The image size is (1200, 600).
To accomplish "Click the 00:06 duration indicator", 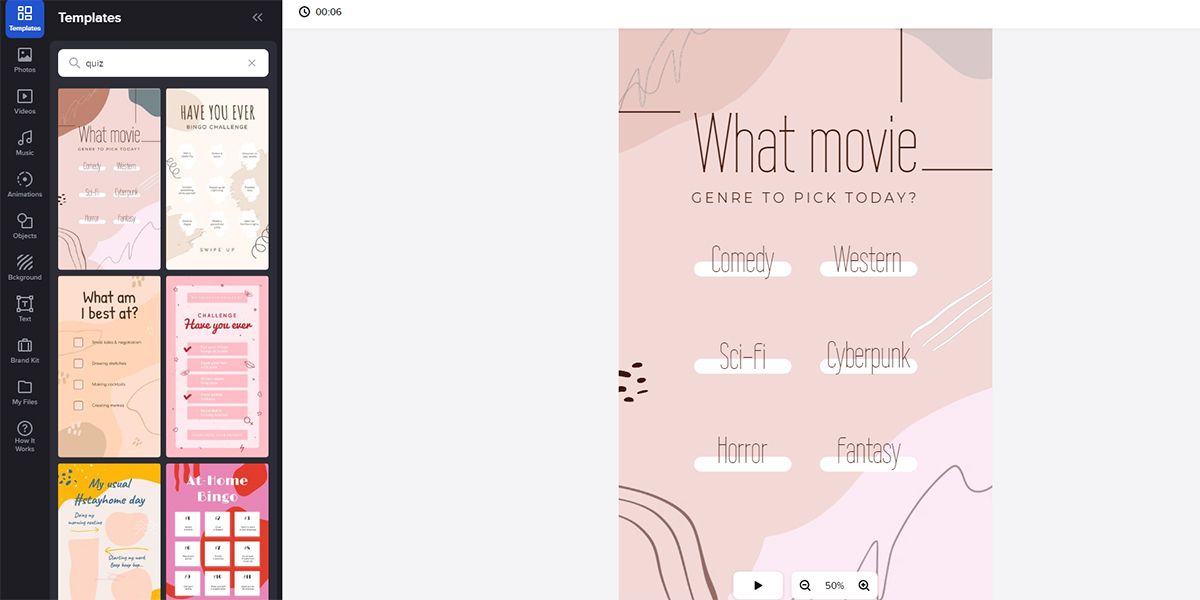I will pos(328,12).
